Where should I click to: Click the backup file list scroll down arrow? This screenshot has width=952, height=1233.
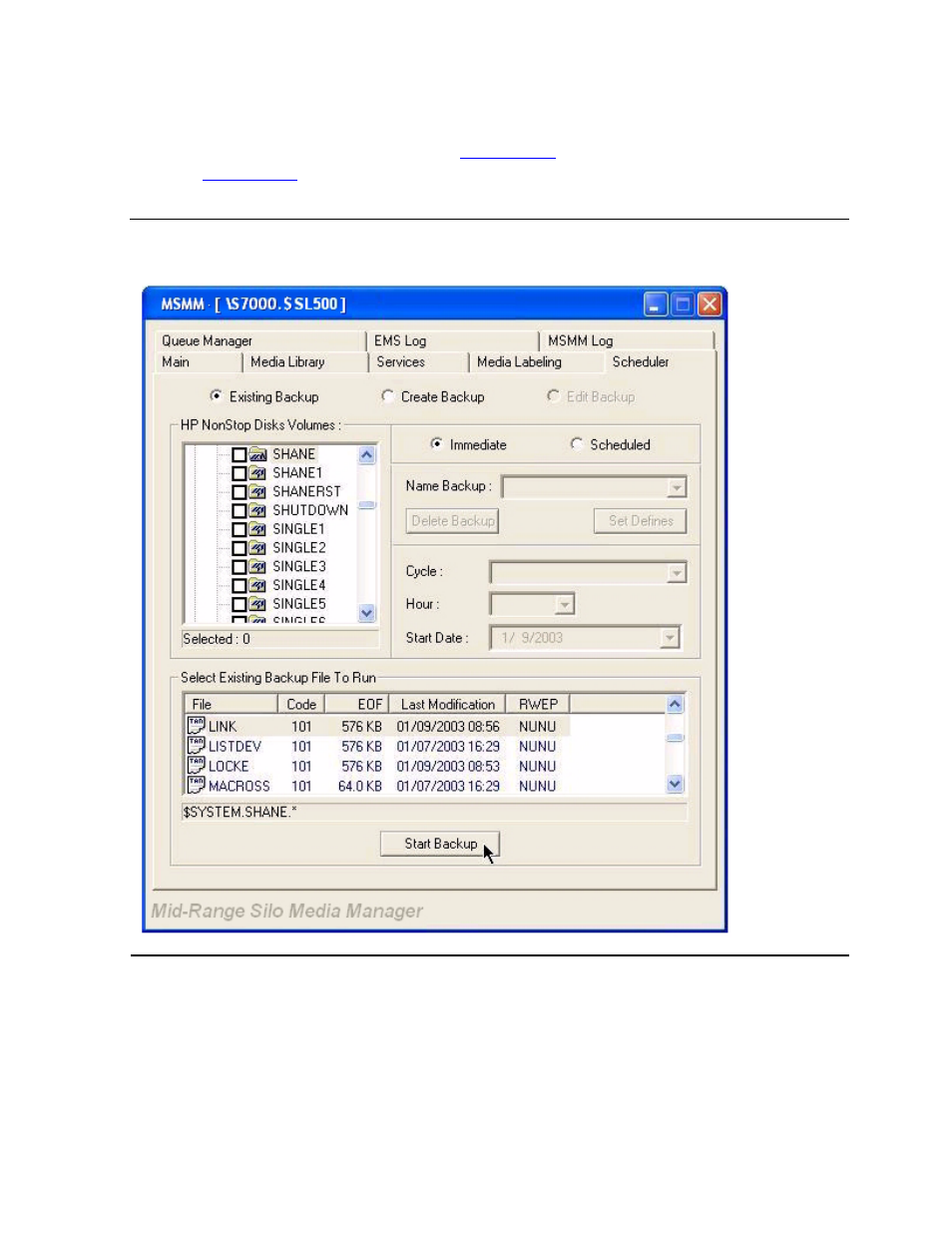click(676, 785)
